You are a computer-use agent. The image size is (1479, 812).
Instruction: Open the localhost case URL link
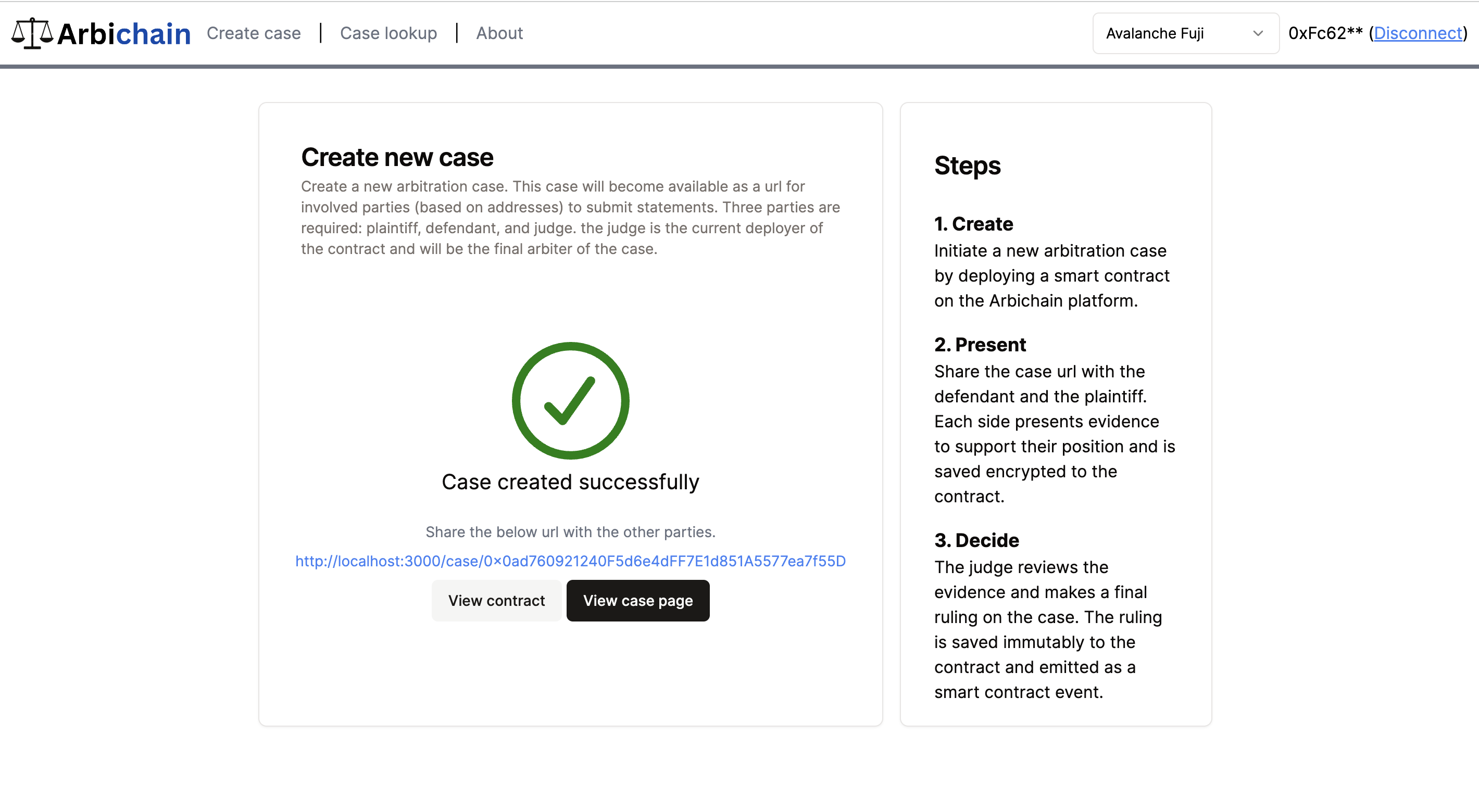pyautogui.click(x=570, y=561)
